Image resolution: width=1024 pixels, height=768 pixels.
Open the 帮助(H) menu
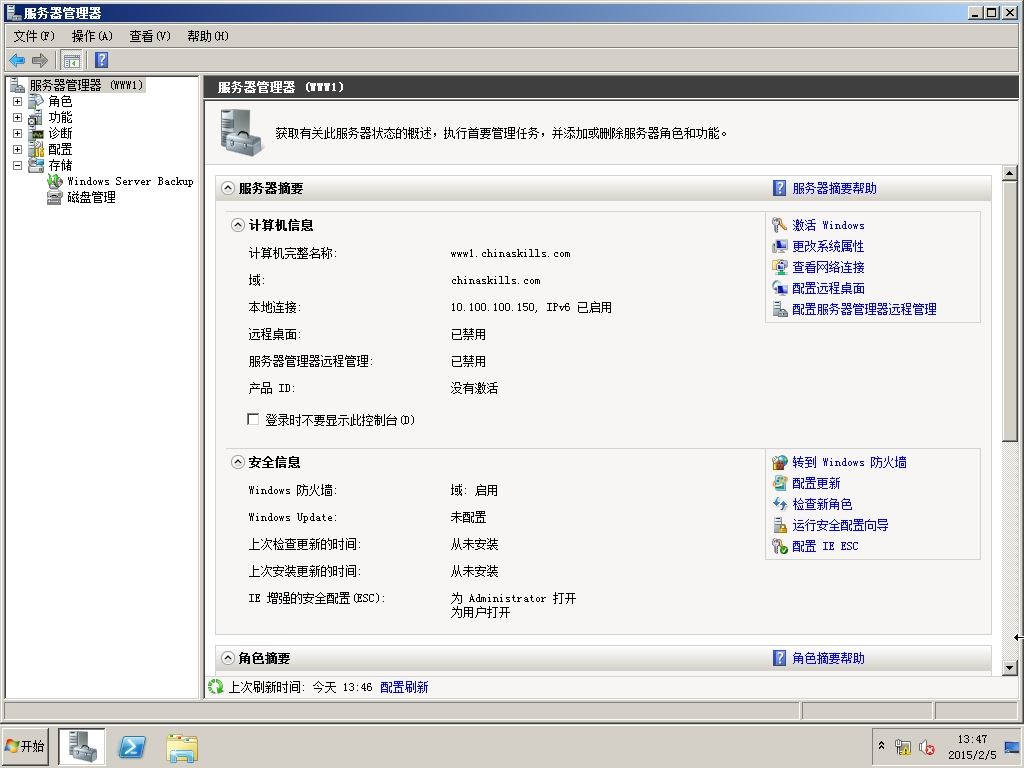pos(208,36)
